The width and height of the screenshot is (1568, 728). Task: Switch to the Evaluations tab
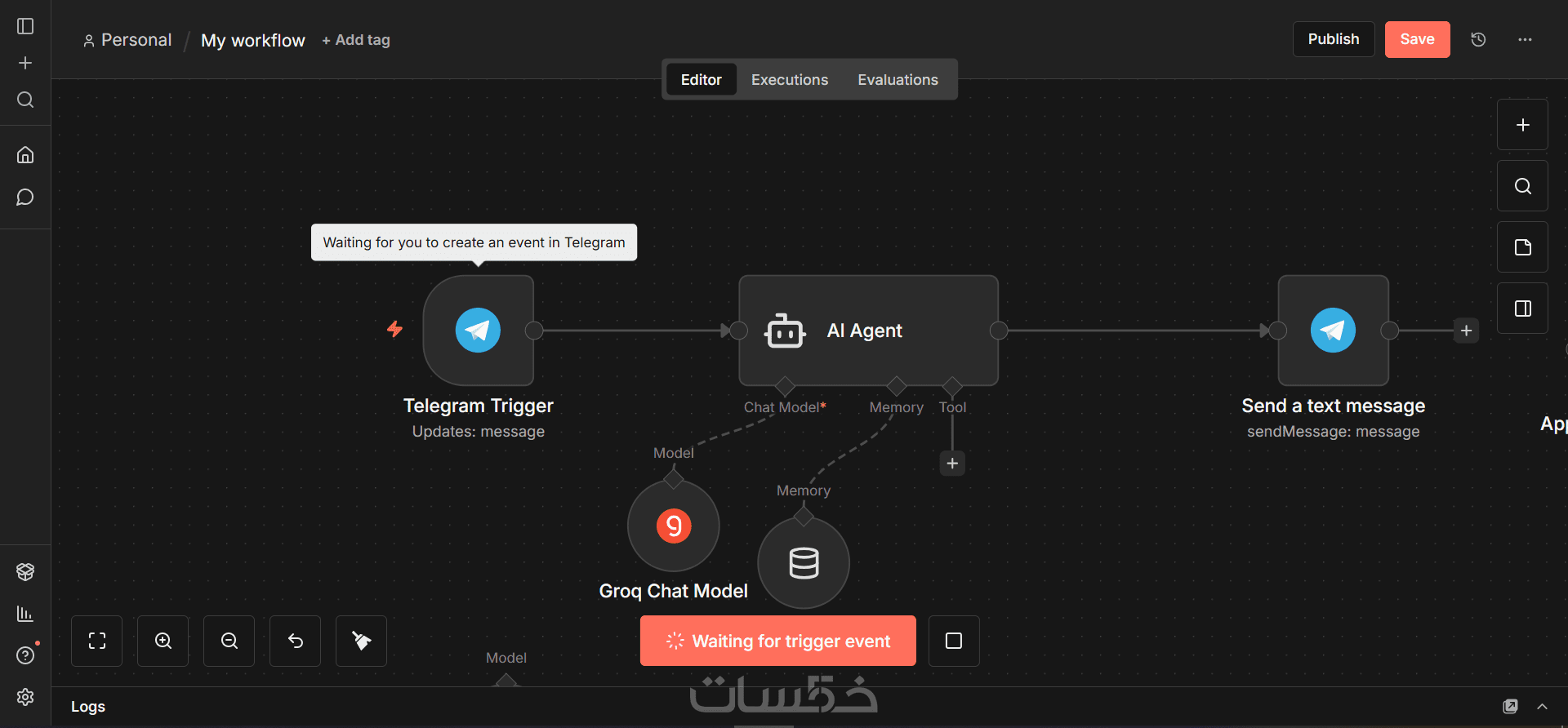click(x=898, y=79)
